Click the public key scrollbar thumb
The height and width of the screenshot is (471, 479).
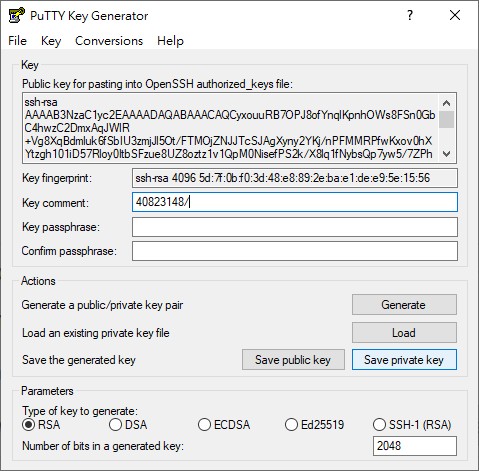446,120
